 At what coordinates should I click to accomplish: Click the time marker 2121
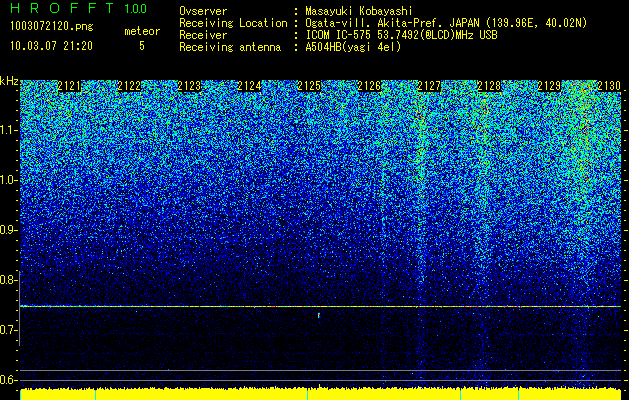point(69,86)
